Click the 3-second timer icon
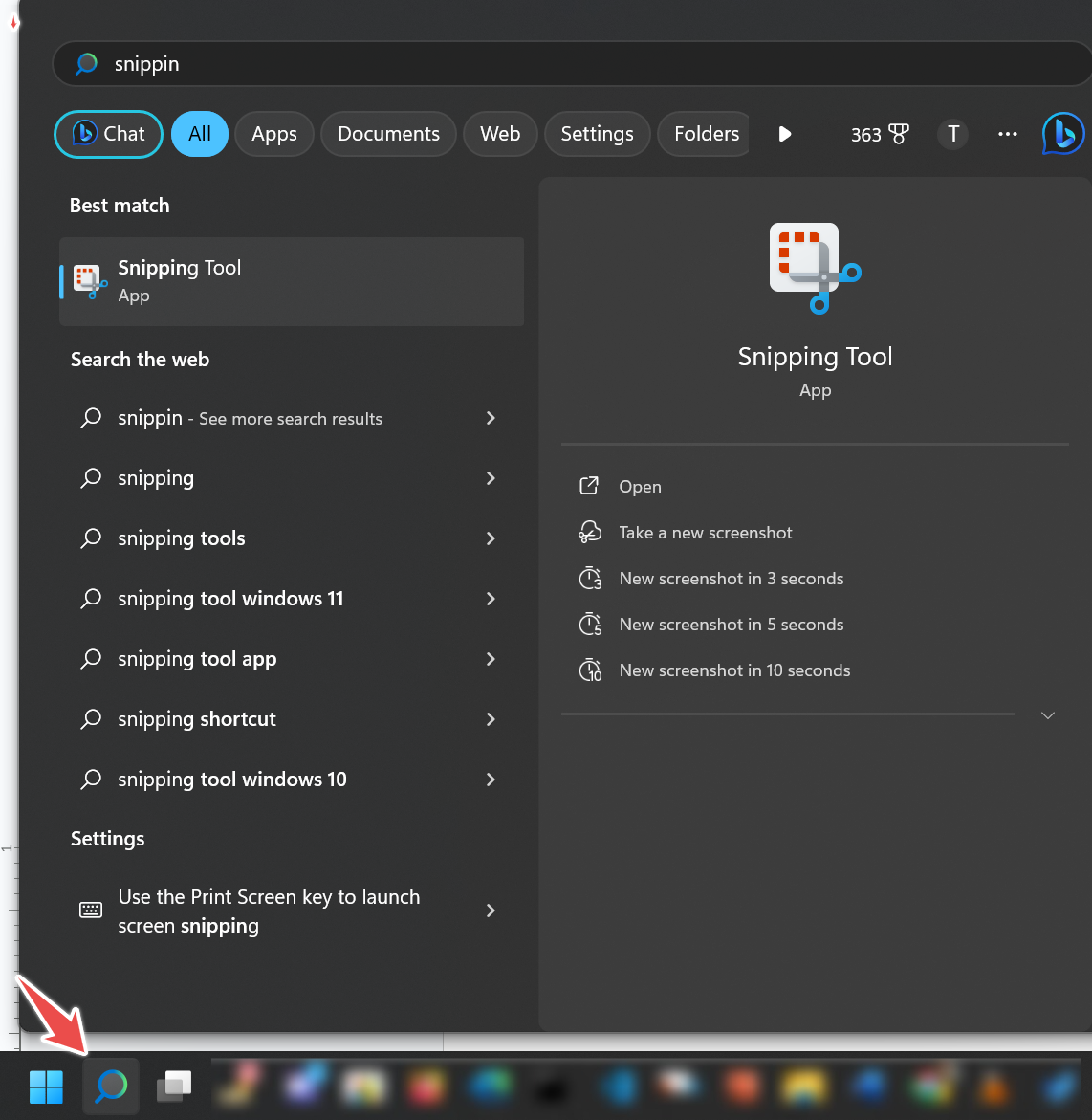The height and width of the screenshot is (1120, 1092). click(x=590, y=578)
